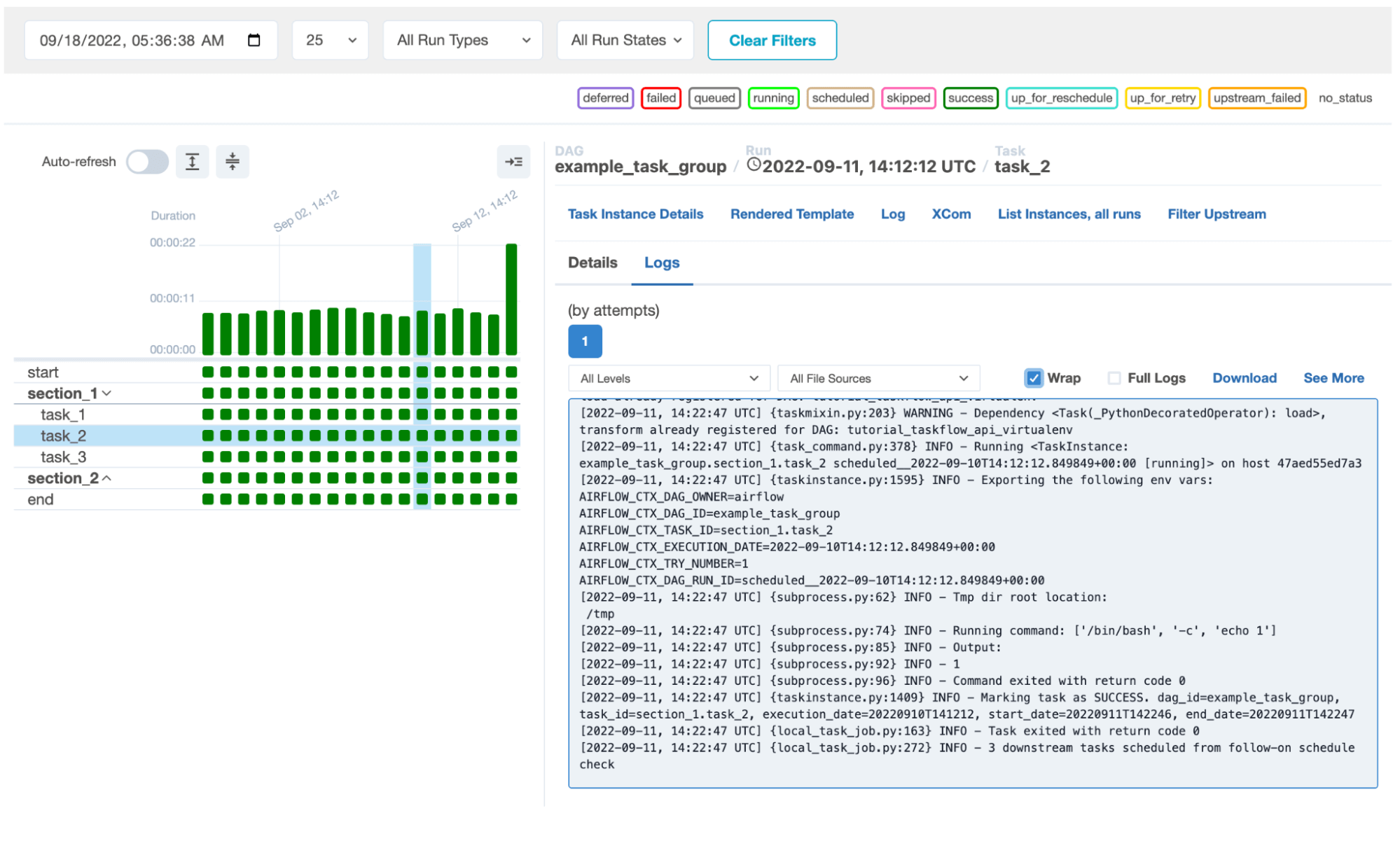Enable the Auto-refresh toggle

147,162
